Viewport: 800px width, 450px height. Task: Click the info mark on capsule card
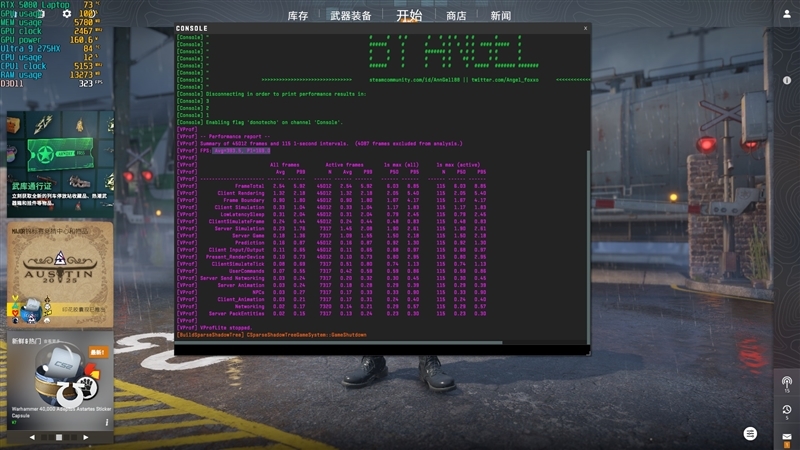coord(107,422)
